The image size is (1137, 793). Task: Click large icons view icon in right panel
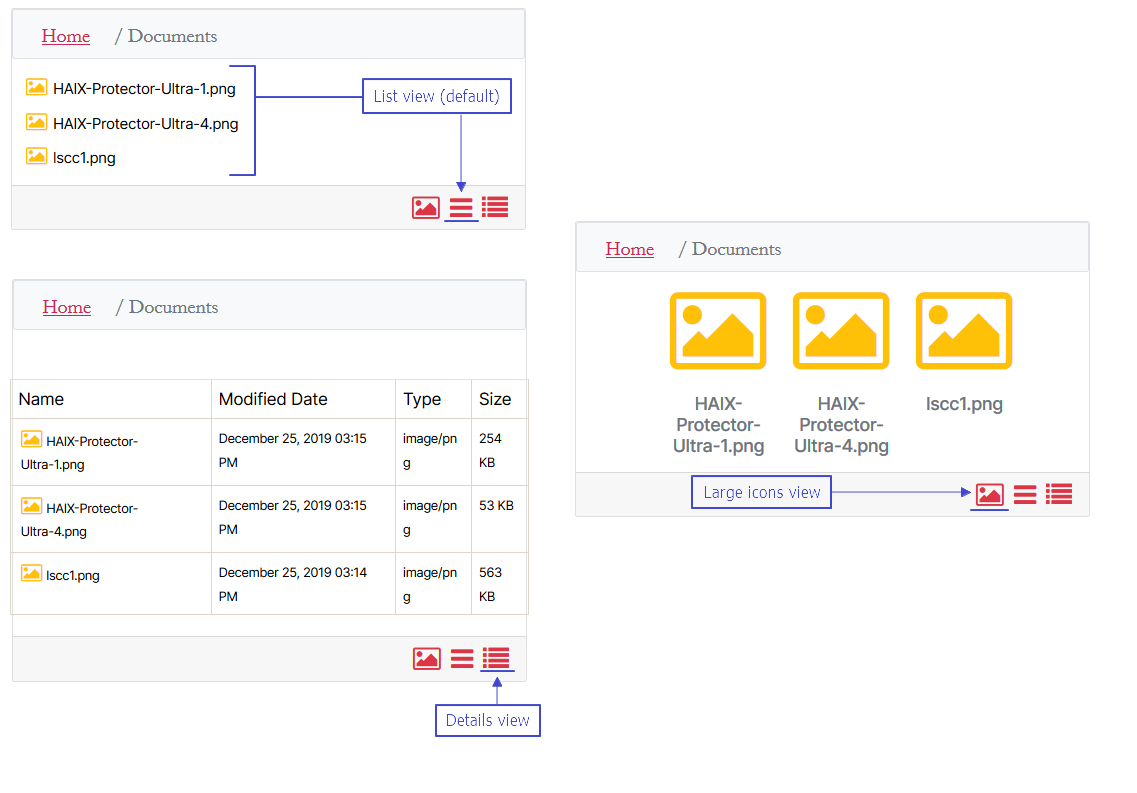click(x=990, y=494)
